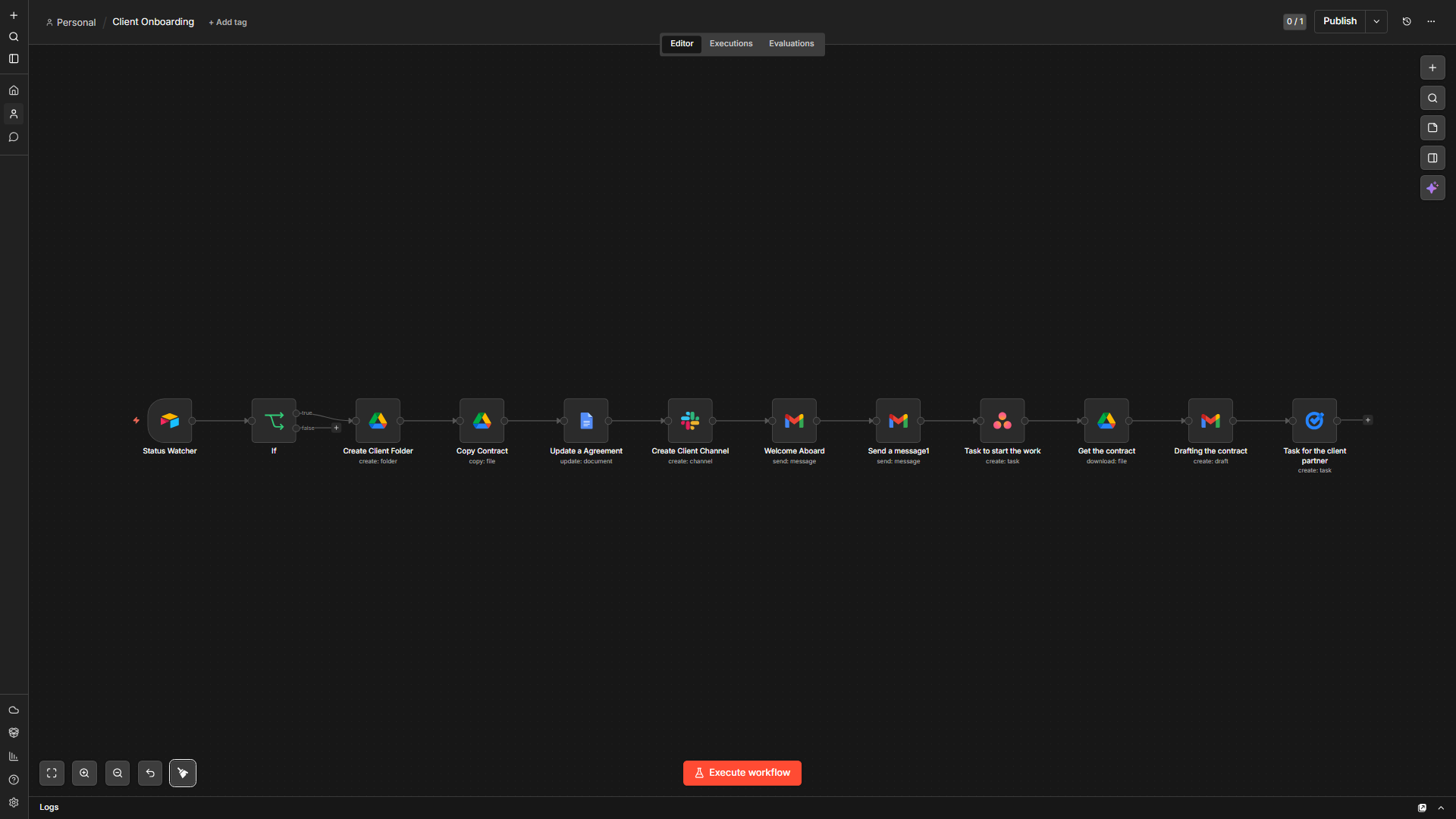Click the 0/1 counter badge
The height and width of the screenshot is (819, 1456).
coord(1294,21)
